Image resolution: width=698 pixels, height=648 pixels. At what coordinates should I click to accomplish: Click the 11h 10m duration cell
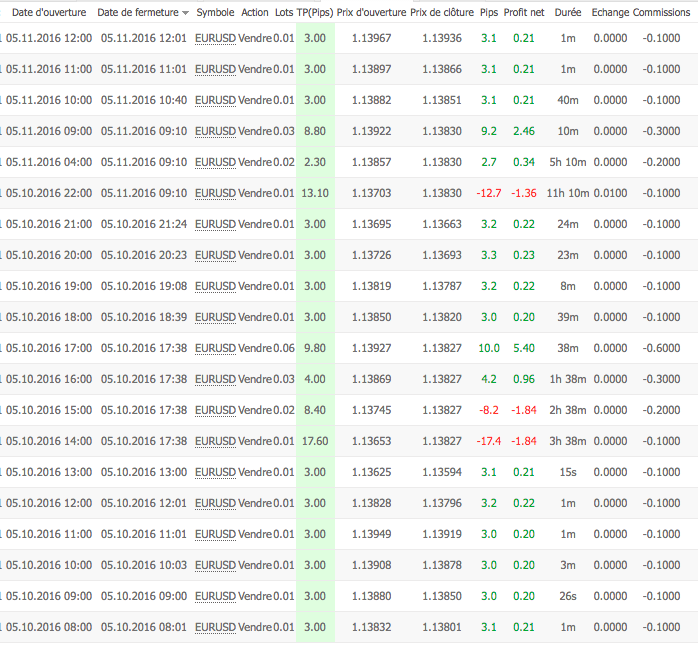click(x=568, y=193)
